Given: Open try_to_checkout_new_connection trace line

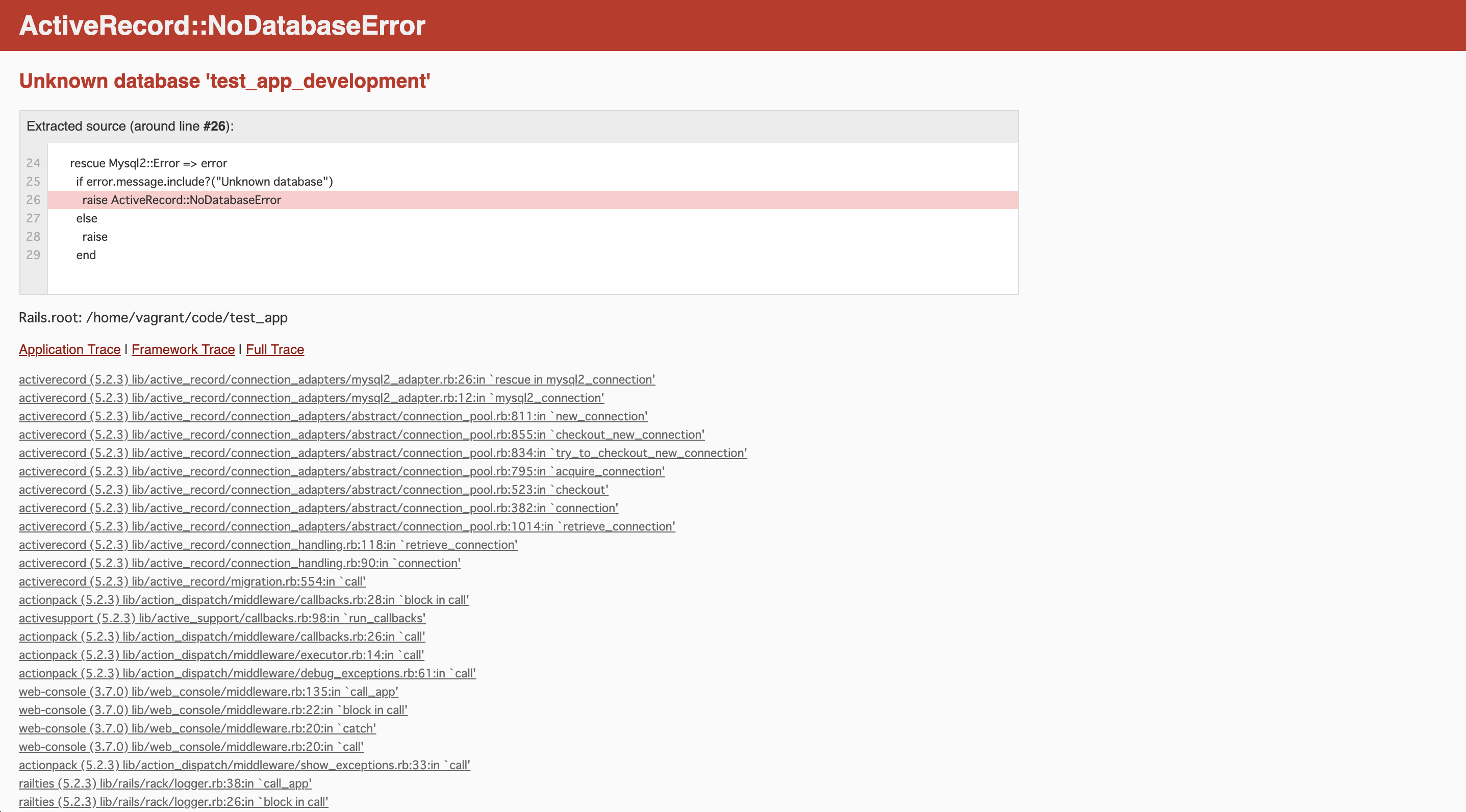Looking at the screenshot, I should [383, 453].
